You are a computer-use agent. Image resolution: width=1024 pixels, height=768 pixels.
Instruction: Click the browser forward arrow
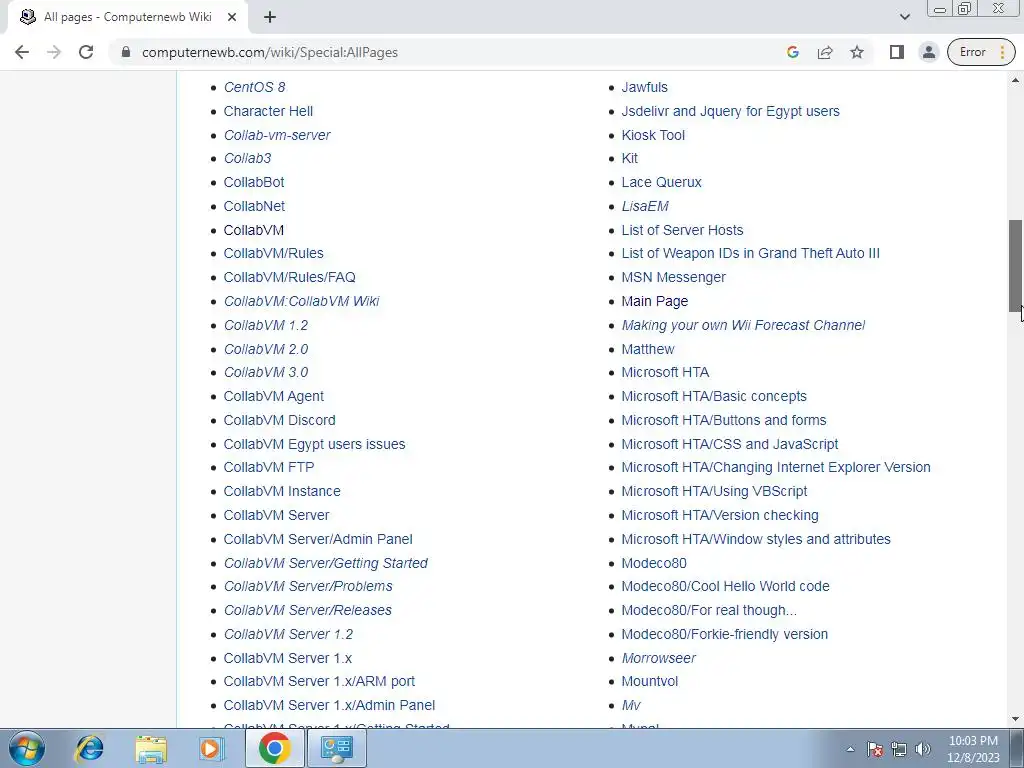coord(54,52)
